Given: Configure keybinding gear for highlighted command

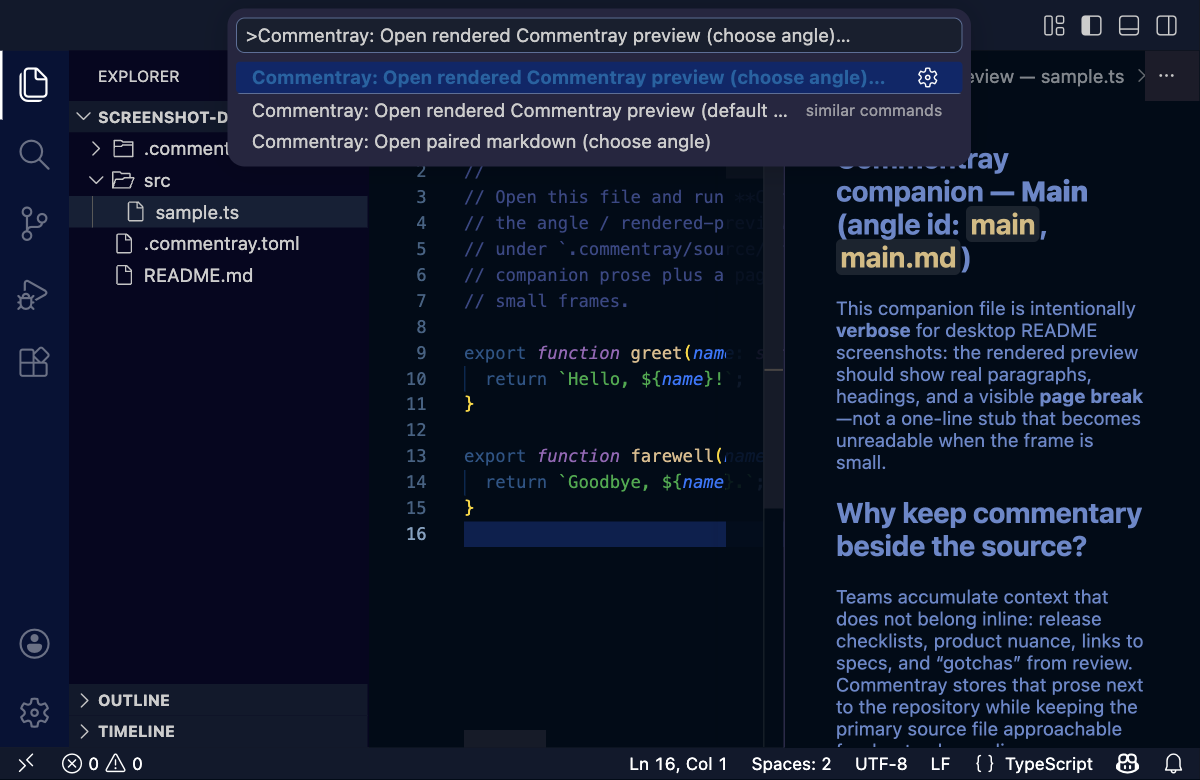Looking at the screenshot, I should 927,78.
